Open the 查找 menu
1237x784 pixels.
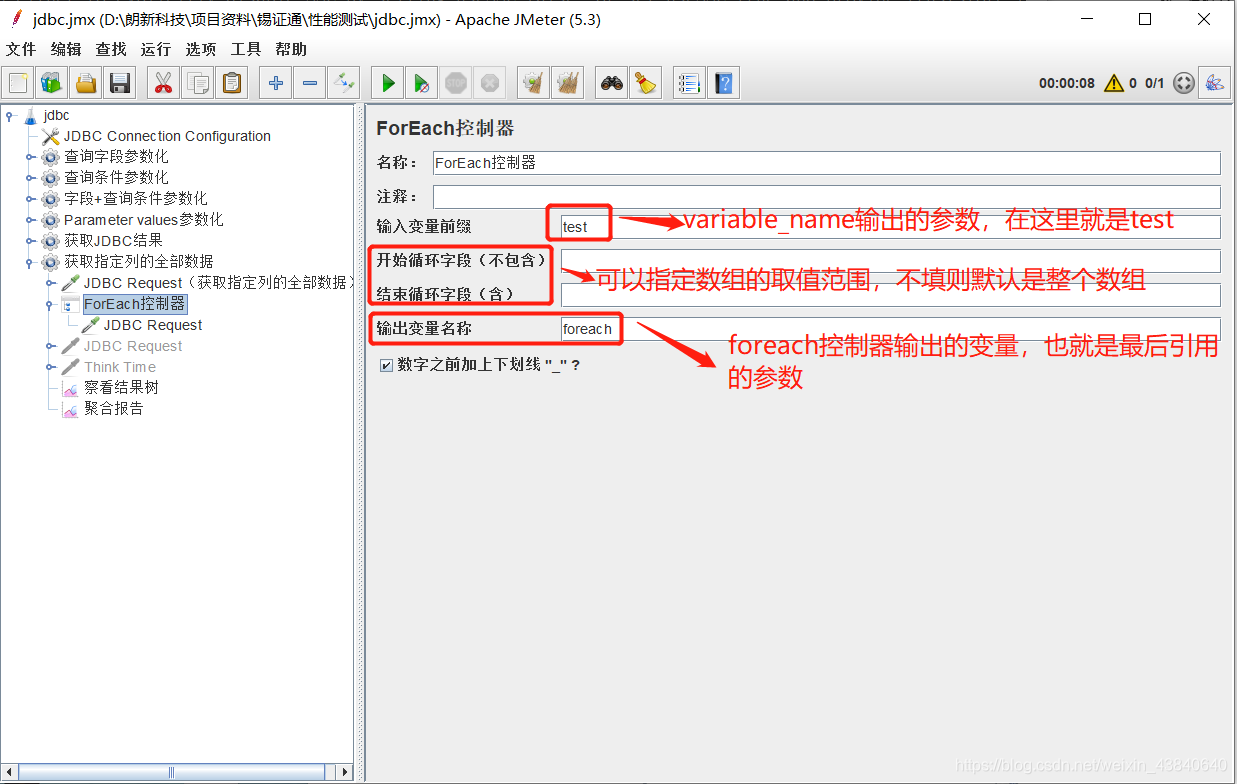111,49
